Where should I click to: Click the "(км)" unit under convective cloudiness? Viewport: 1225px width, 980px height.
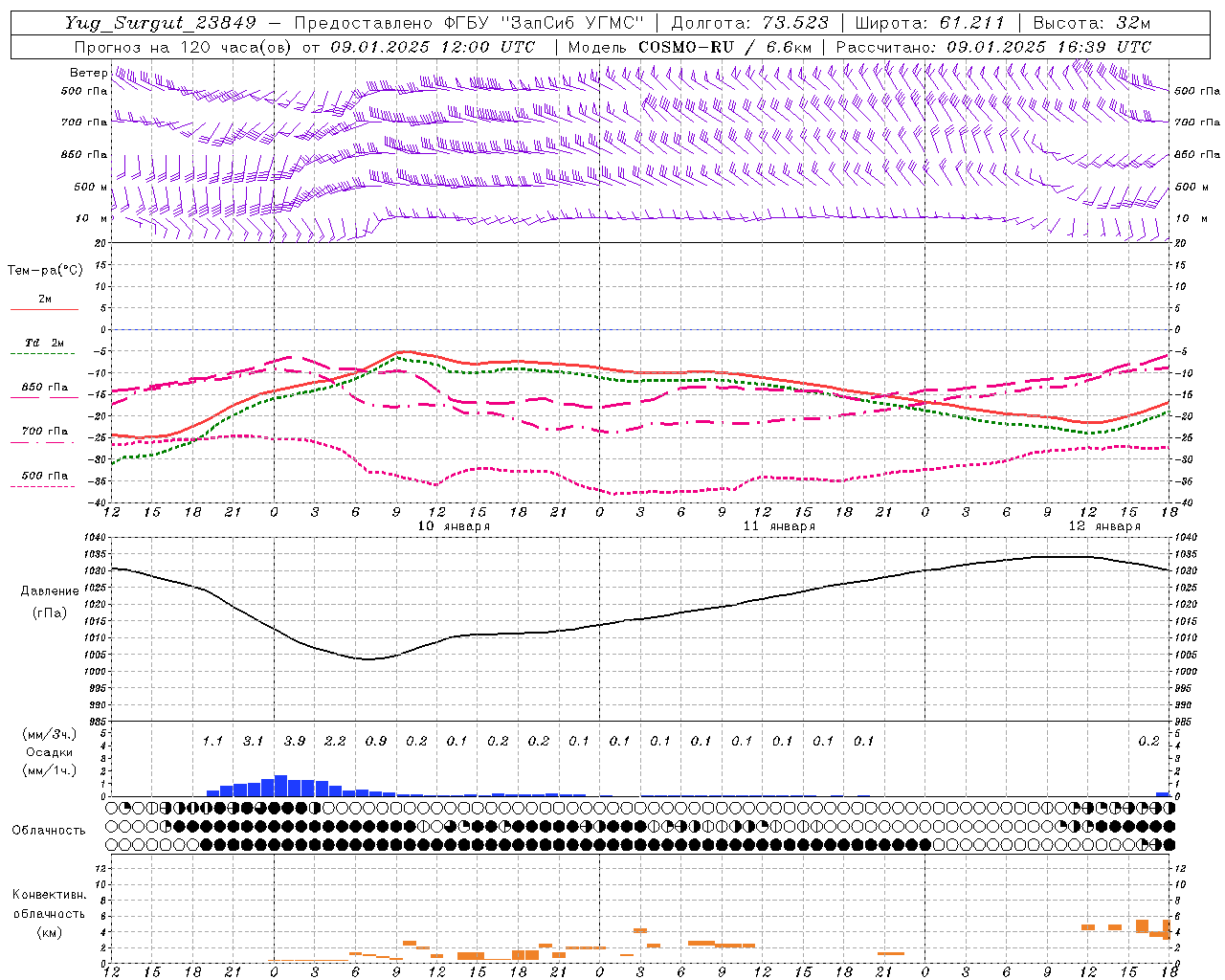pos(49,932)
